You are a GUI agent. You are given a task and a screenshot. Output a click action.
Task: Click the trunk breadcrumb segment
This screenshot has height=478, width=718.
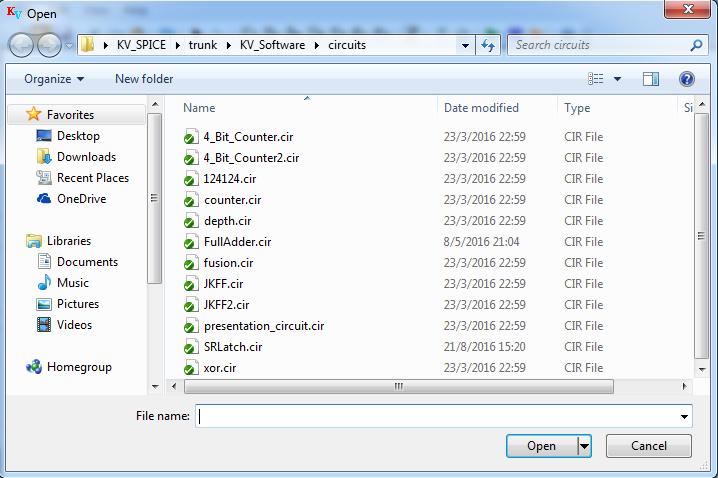coord(203,45)
